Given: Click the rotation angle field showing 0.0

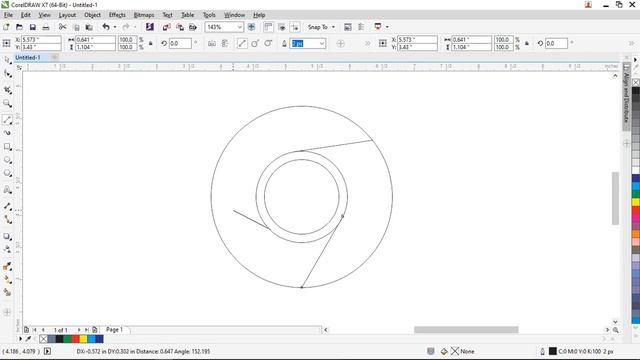Looking at the screenshot, I should tap(180, 43).
